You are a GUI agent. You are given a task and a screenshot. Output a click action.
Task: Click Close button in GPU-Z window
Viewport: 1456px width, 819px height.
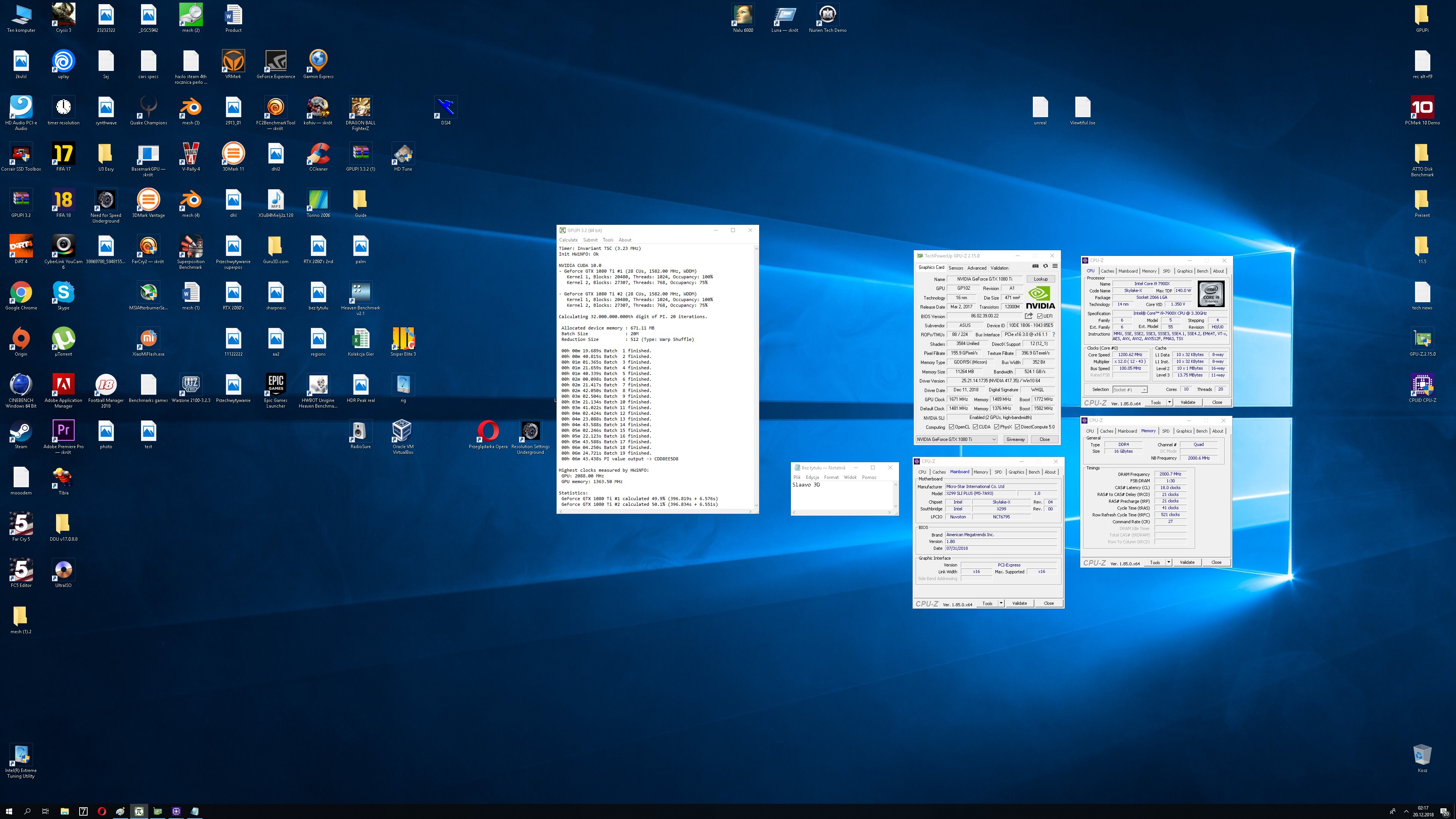point(1045,439)
